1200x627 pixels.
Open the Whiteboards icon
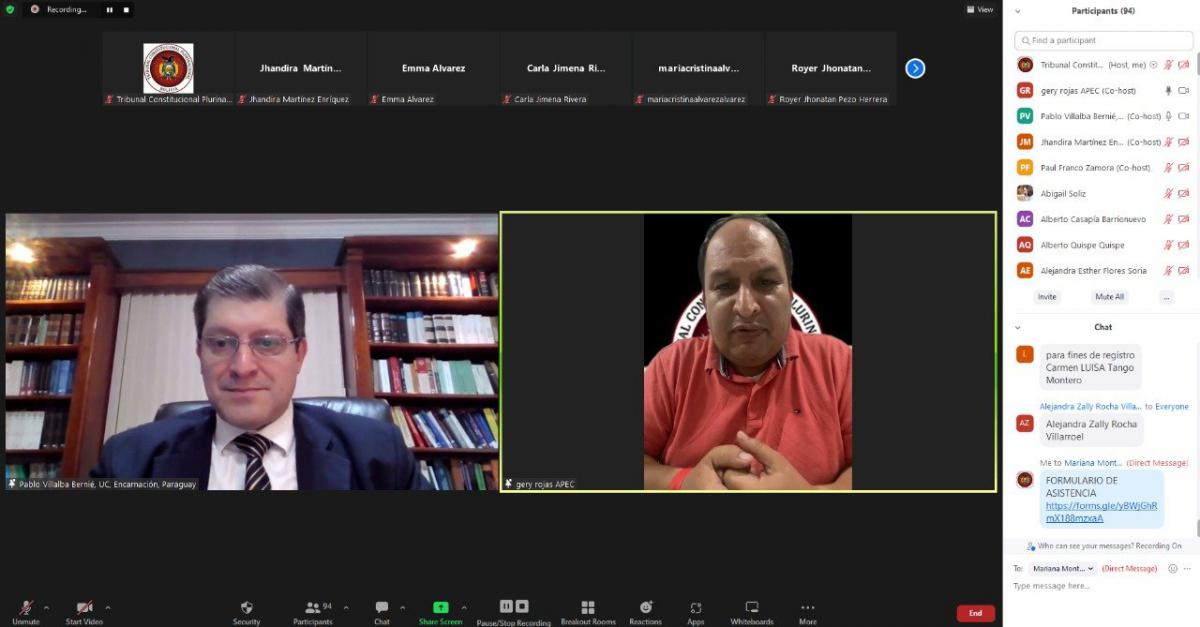(x=752, y=608)
